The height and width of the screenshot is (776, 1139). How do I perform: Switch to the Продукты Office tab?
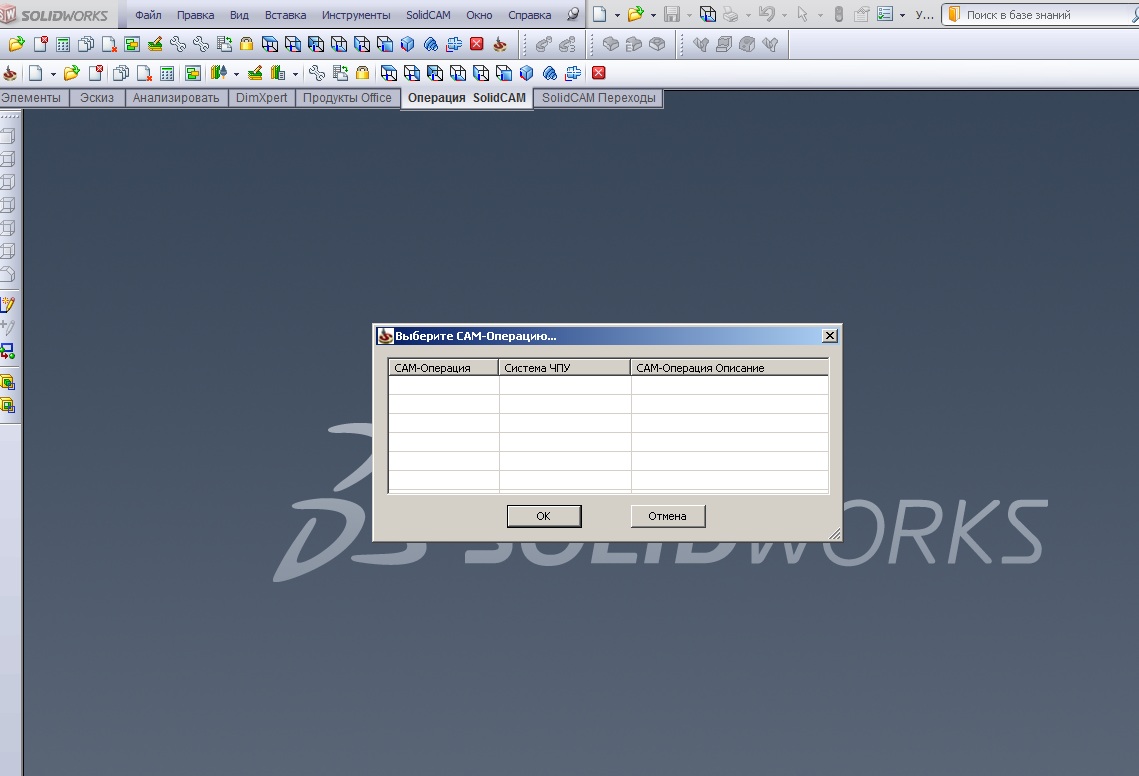coord(347,98)
